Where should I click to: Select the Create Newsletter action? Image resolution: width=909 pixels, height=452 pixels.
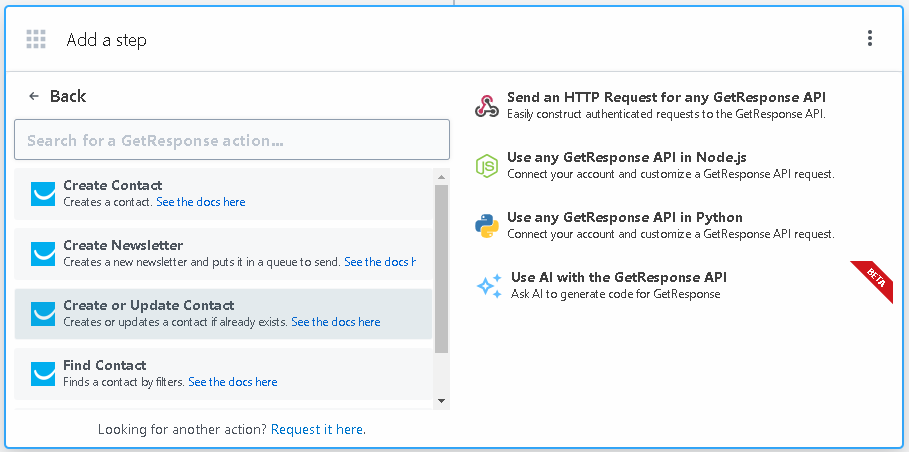223,254
